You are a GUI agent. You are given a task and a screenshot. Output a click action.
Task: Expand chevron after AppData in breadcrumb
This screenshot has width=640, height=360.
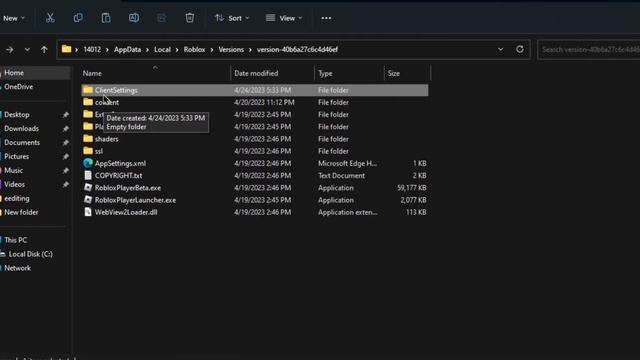click(147, 50)
